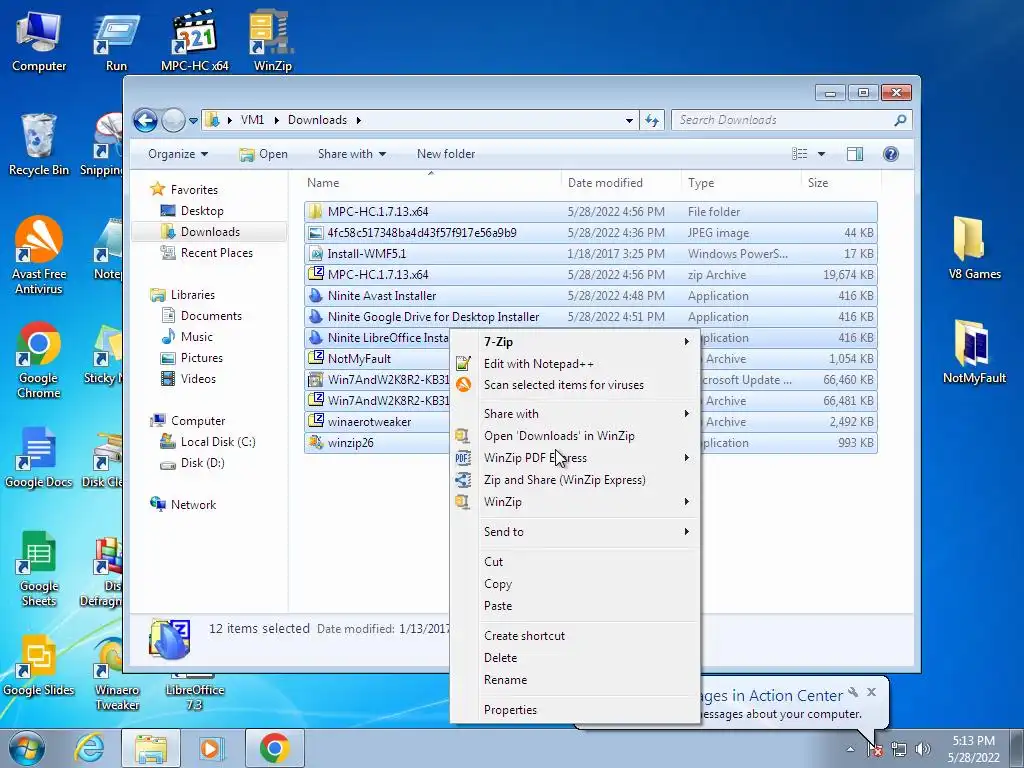Open the Share with toolbar dropdown

click(x=351, y=154)
